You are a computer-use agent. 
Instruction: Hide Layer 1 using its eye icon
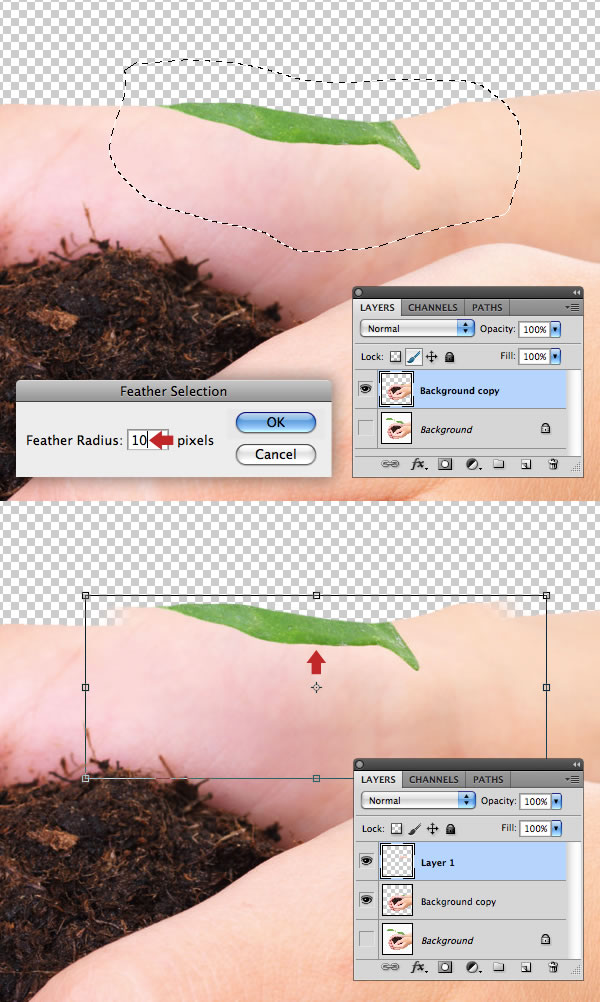[366, 861]
